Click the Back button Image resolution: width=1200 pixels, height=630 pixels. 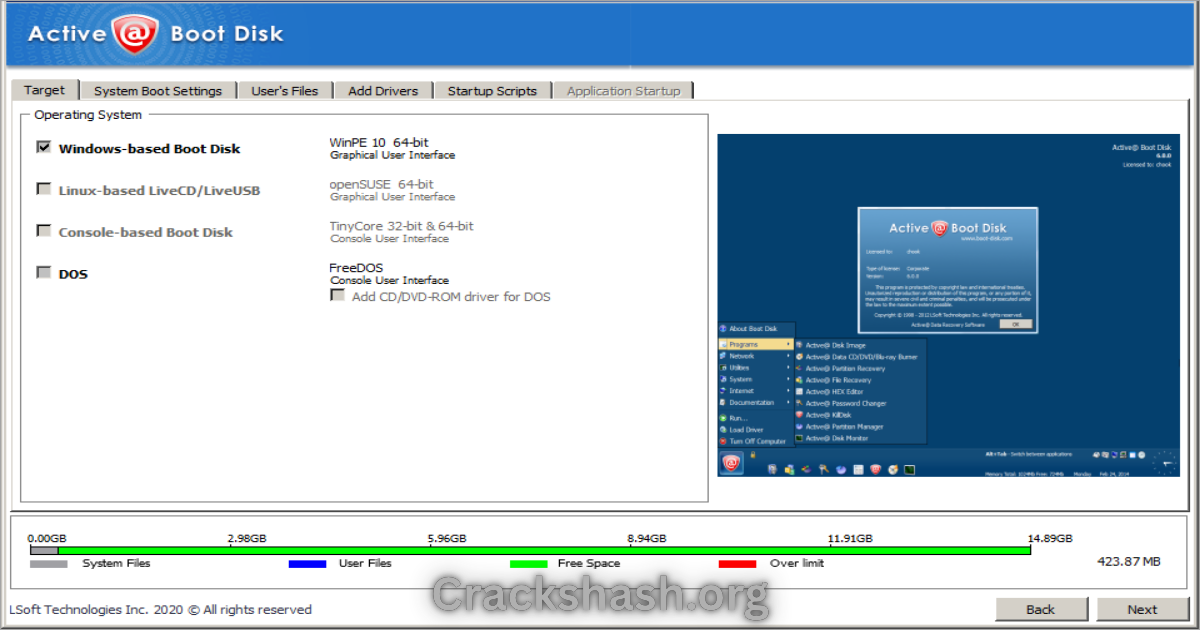pyautogui.click(x=1041, y=608)
